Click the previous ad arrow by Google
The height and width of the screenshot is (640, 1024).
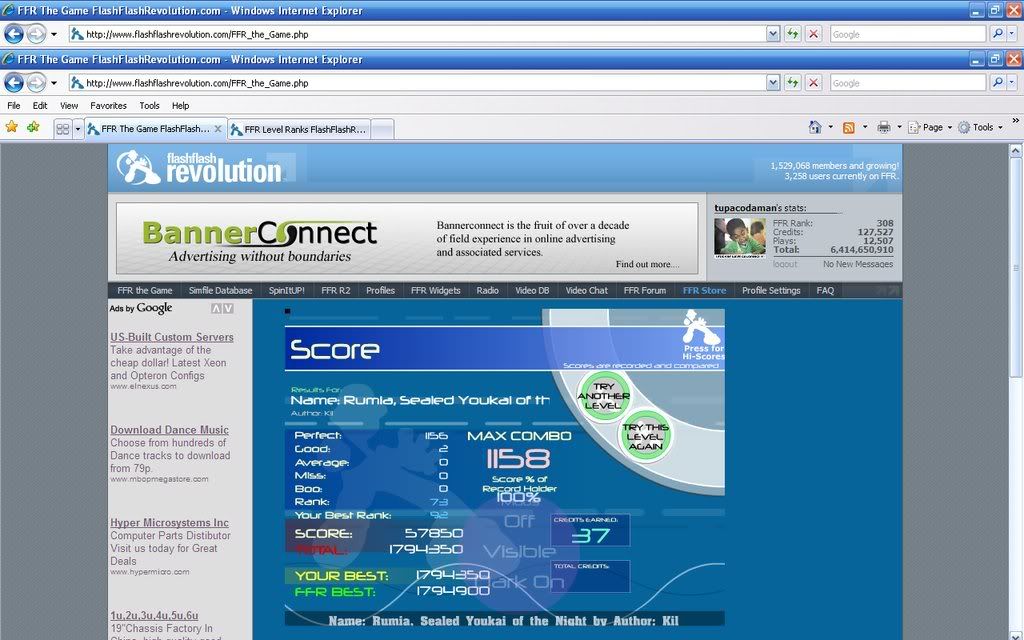coord(214,308)
